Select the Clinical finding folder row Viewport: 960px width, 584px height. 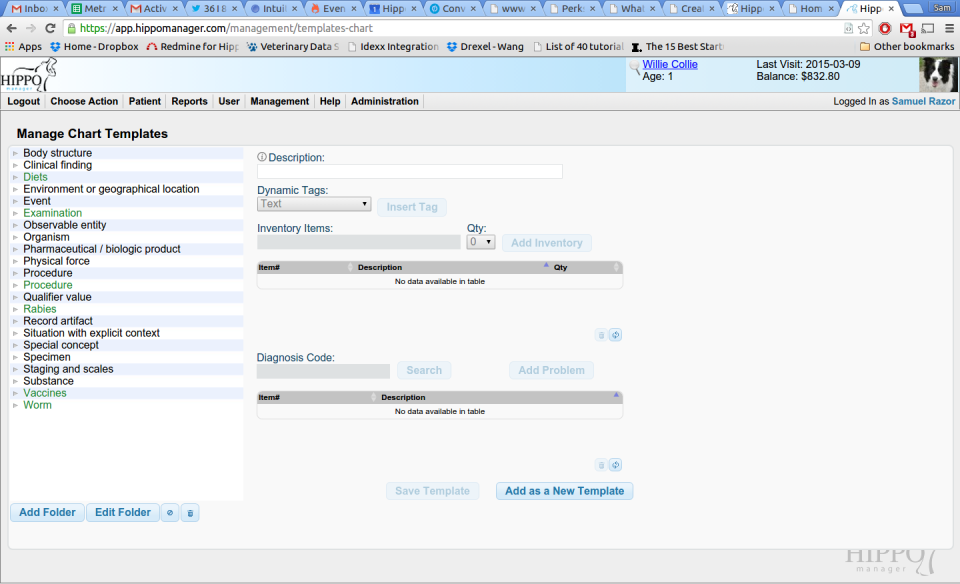pos(127,165)
